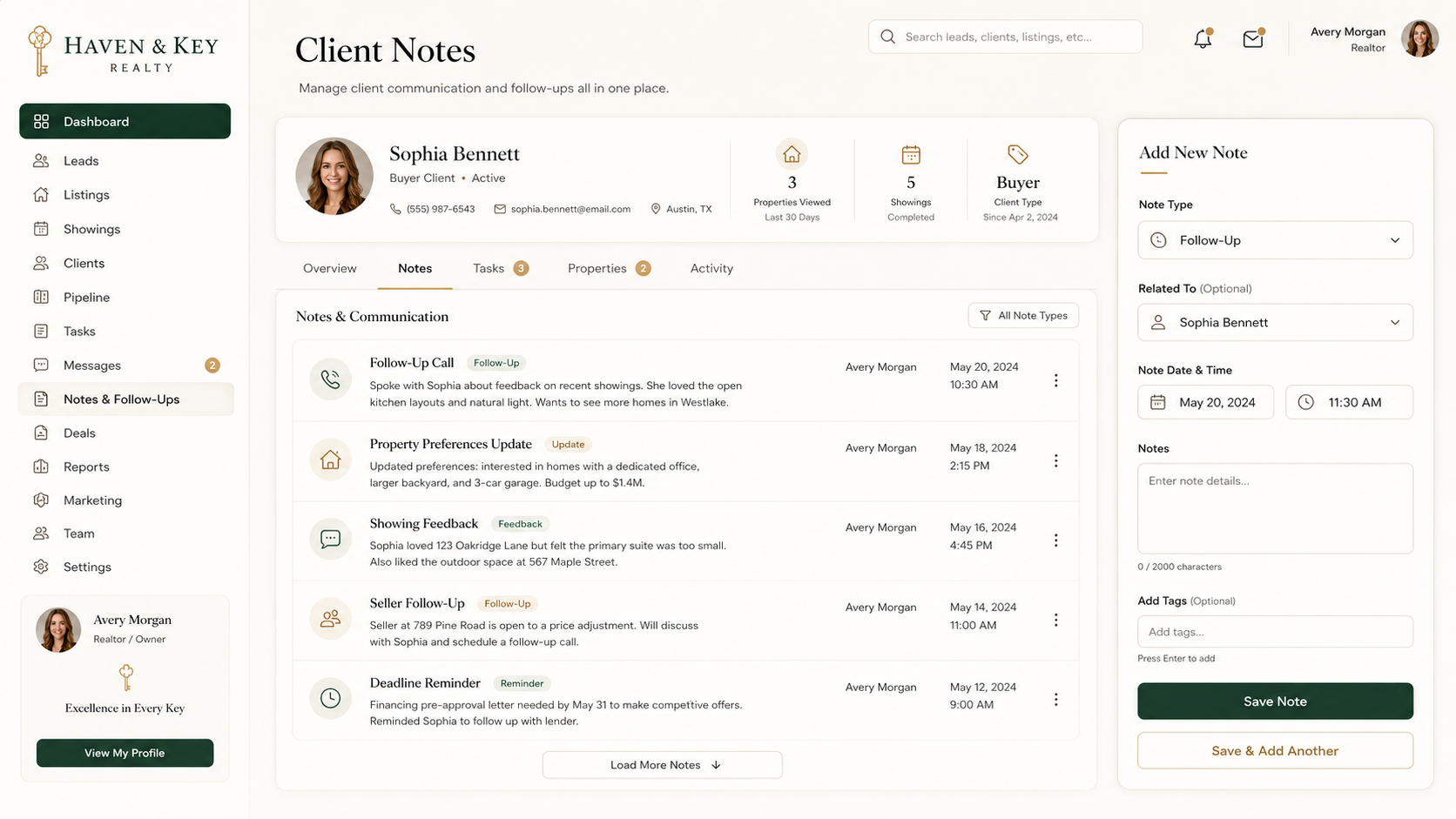Open Messages in the sidebar
The height and width of the screenshot is (819, 1456).
pyautogui.click(x=125, y=366)
